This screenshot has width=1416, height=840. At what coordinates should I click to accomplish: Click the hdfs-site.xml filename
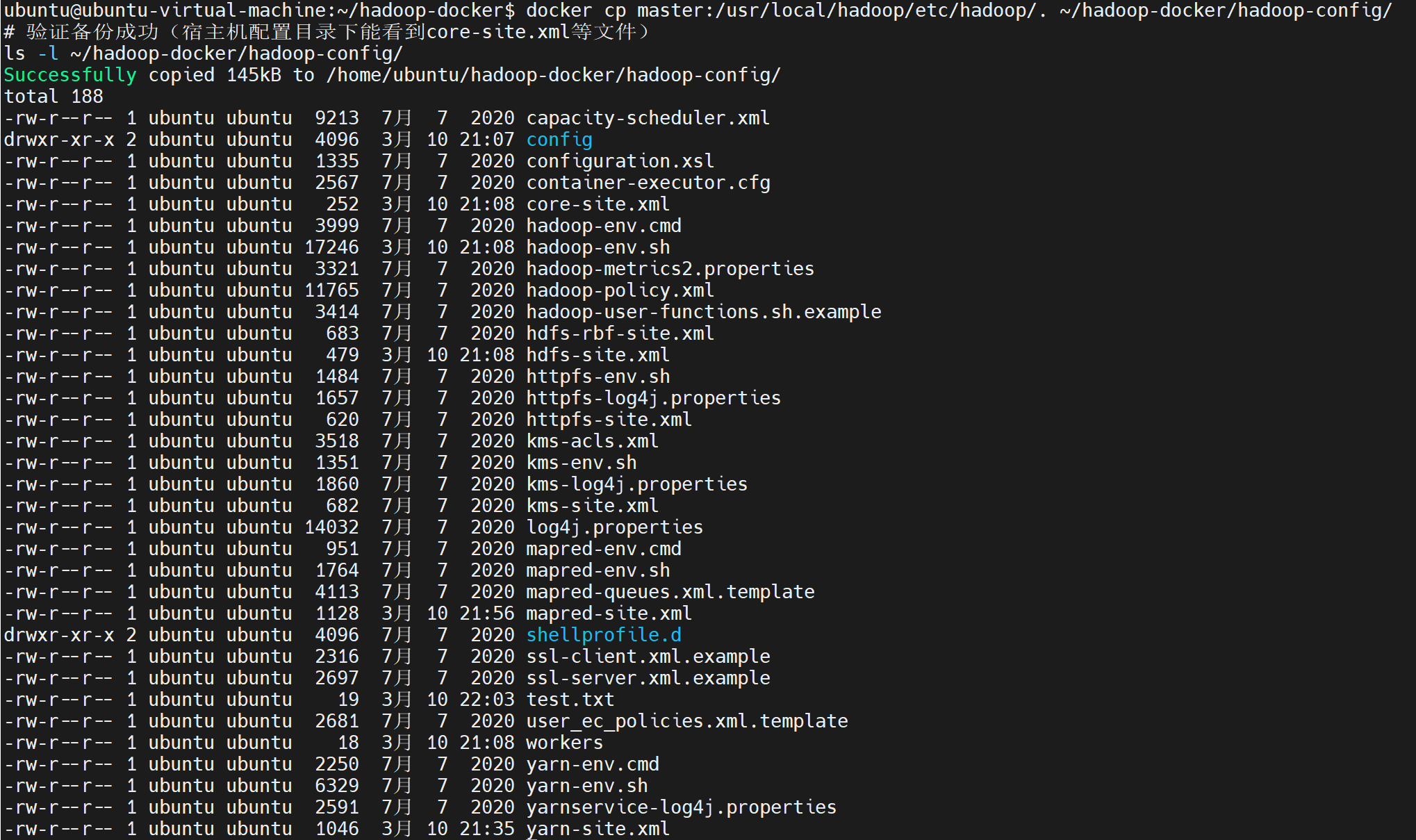[598, 355]
